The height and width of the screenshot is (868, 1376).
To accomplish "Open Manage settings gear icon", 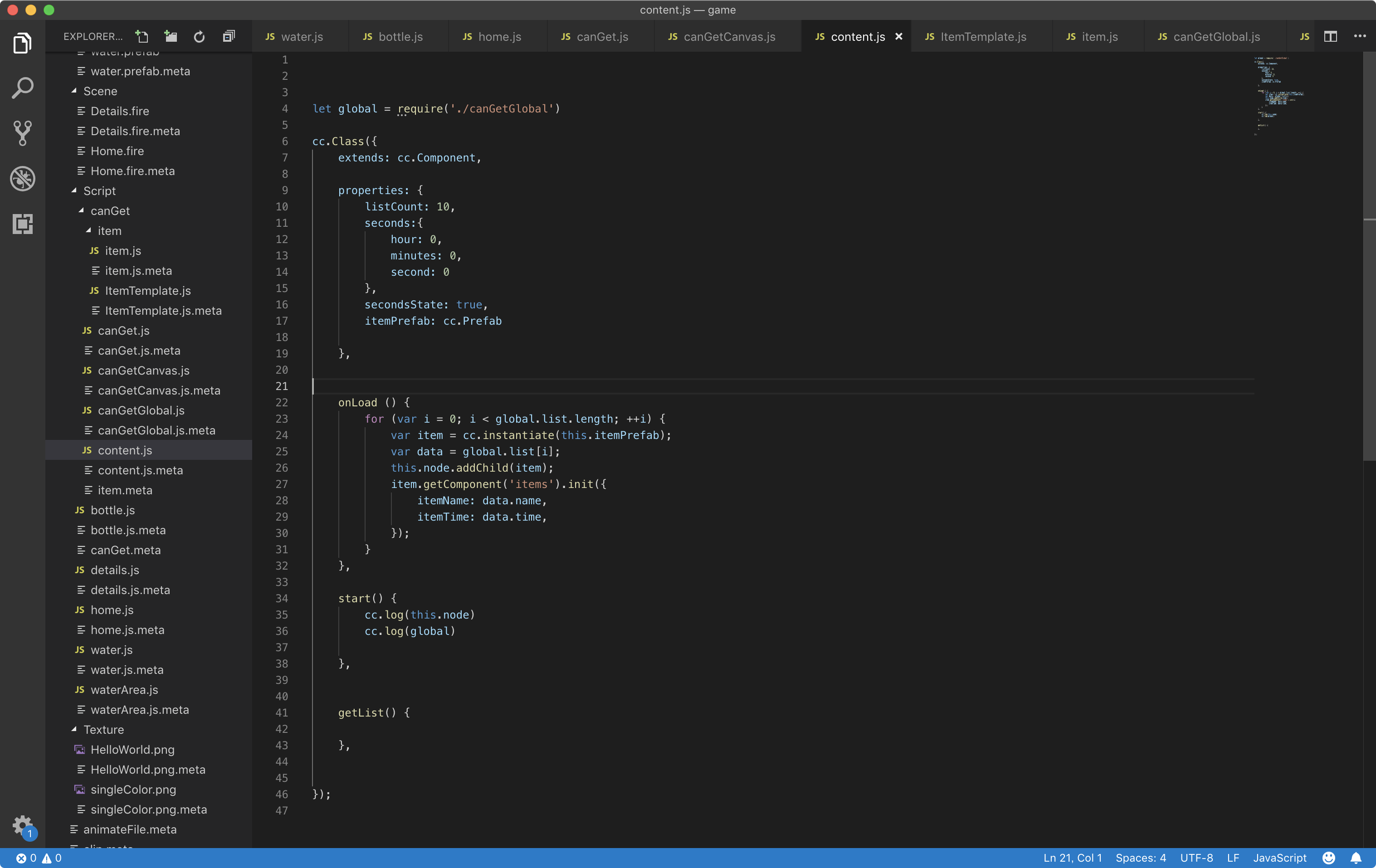I will (x=22, y=824).
